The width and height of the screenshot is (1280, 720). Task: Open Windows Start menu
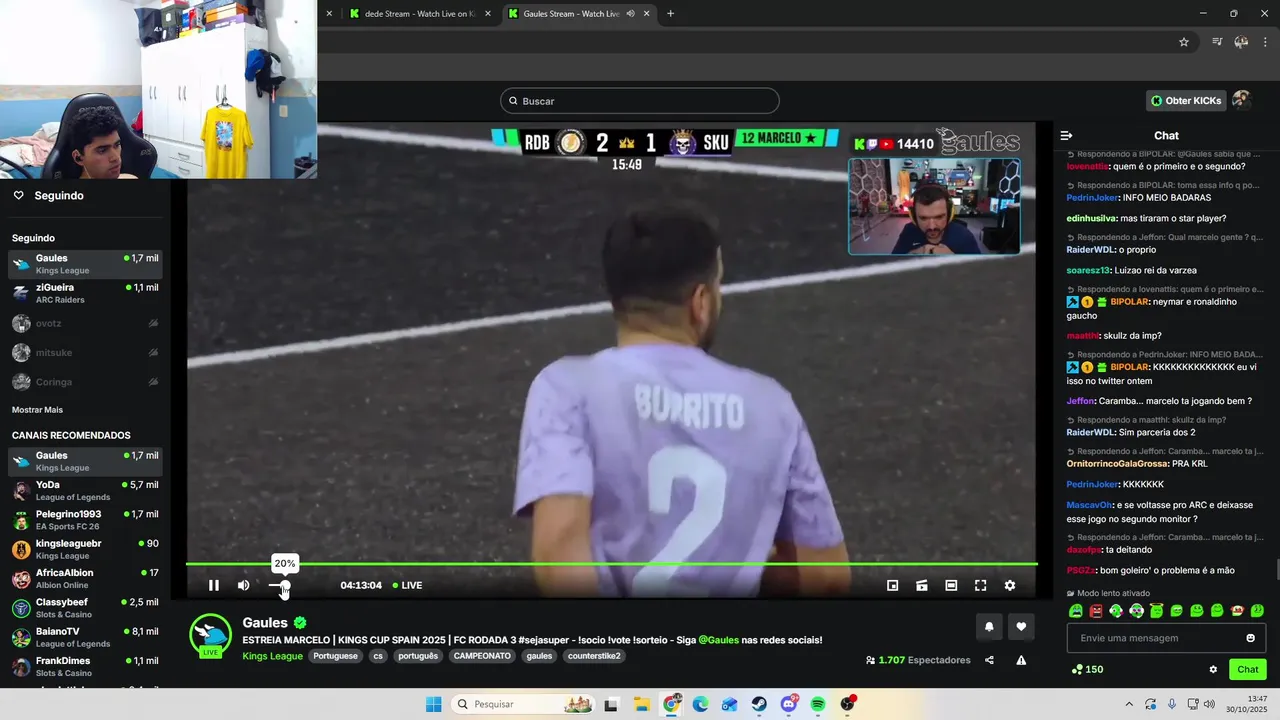pos(433,704)
